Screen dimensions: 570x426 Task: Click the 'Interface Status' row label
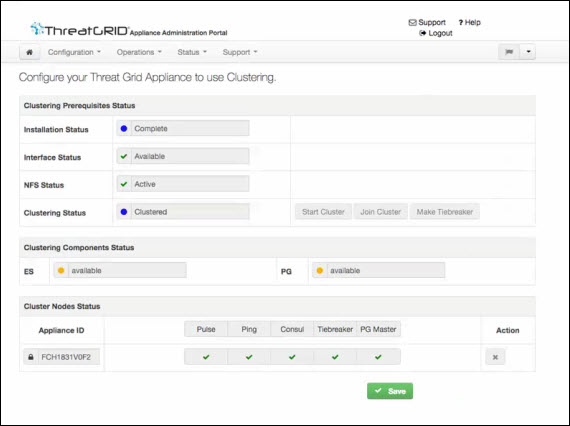click(52, 157)
